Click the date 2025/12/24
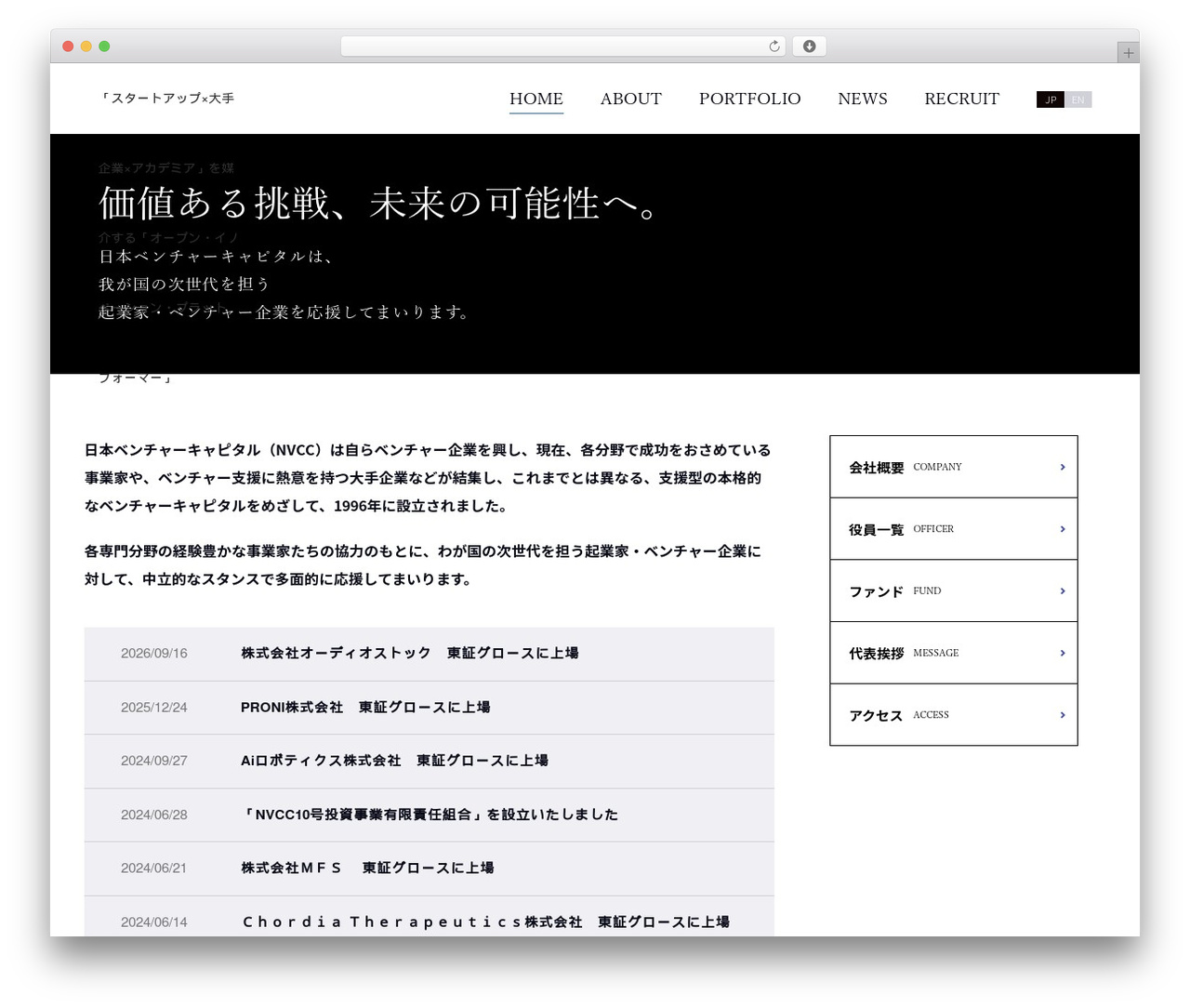1190x1008 pixels. pos(154,708)
